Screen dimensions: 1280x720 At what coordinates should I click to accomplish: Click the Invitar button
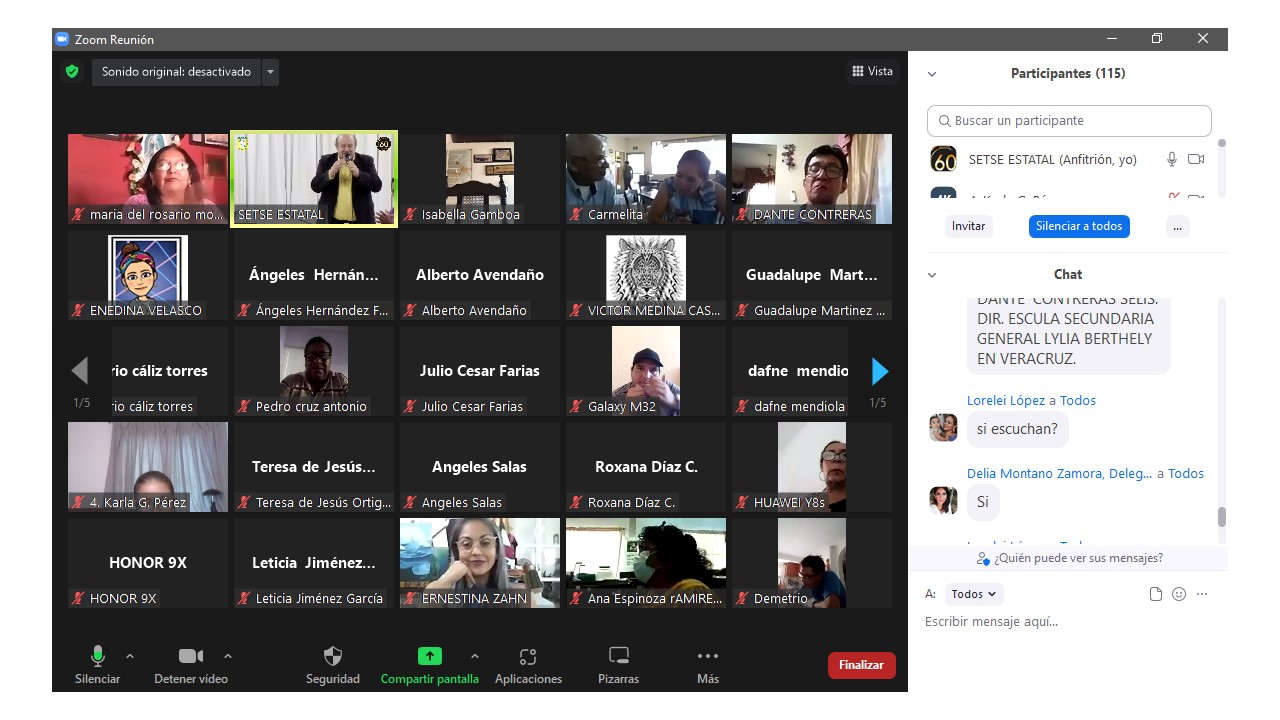968,226
